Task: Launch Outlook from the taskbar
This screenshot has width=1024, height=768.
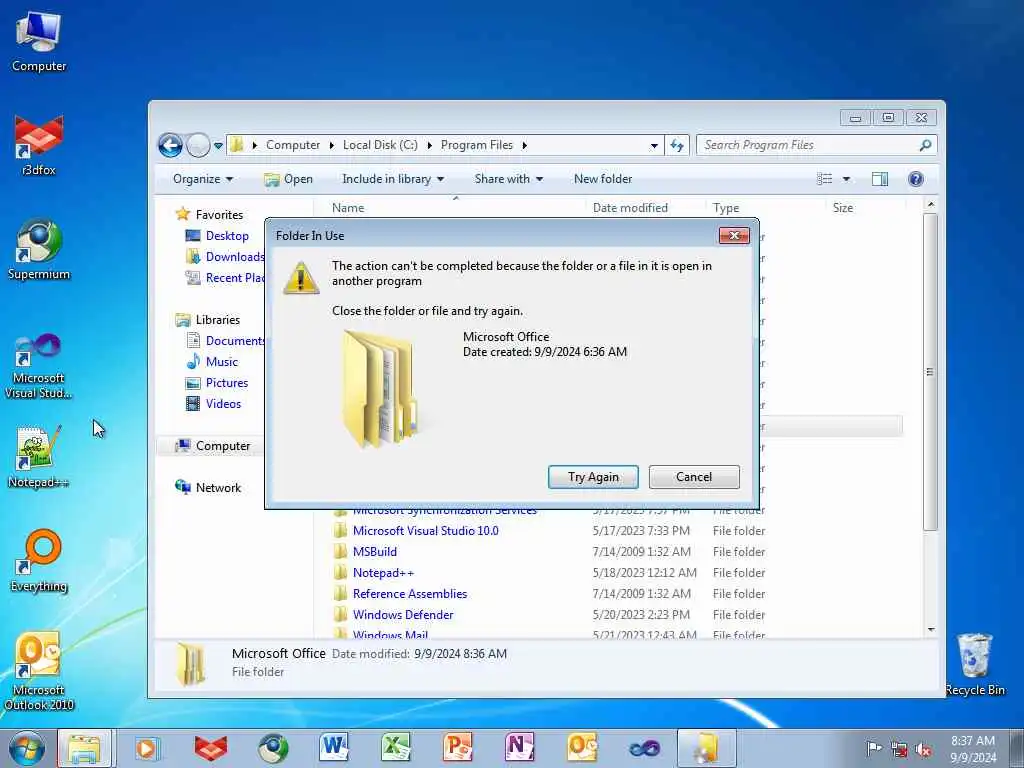Action: point(582,748)
